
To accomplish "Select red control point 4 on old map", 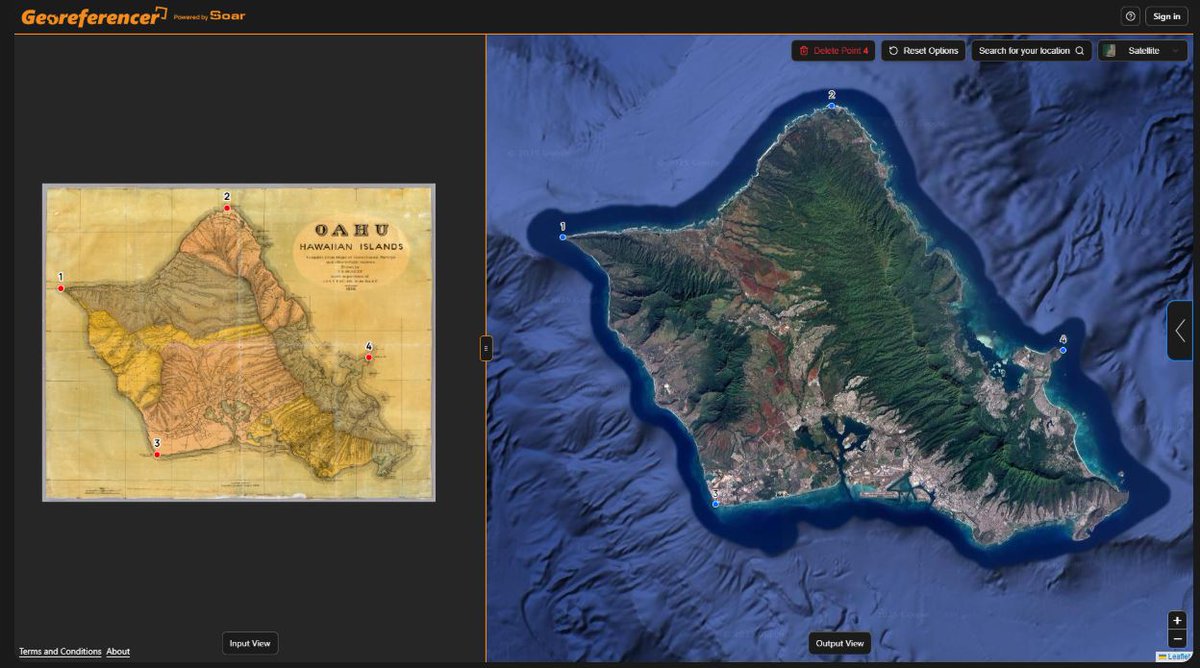I will (369, 357).
